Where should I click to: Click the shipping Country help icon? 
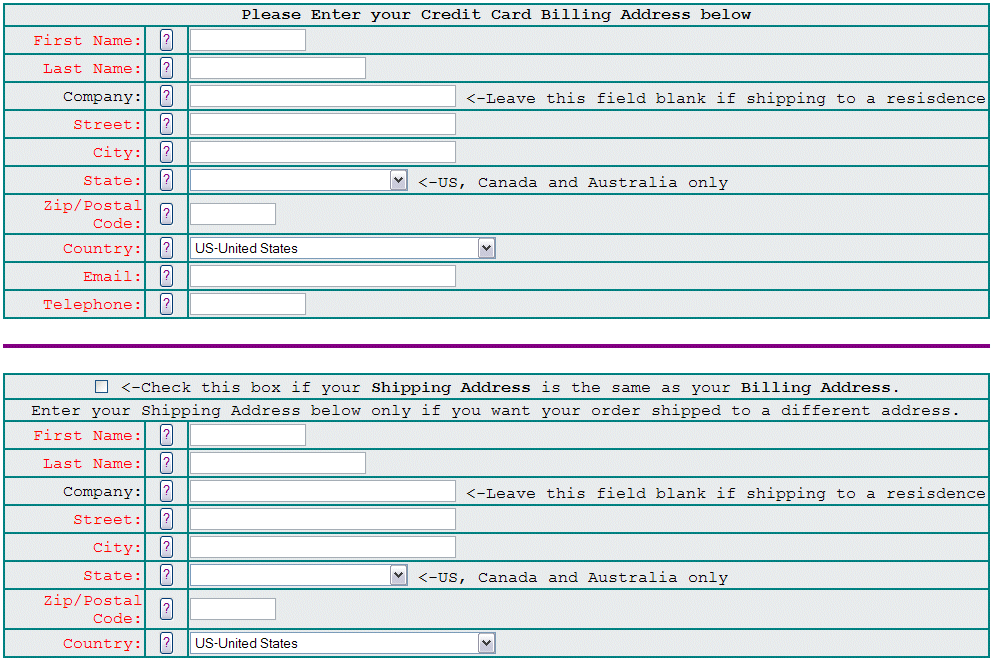click(x=167, y=643)
